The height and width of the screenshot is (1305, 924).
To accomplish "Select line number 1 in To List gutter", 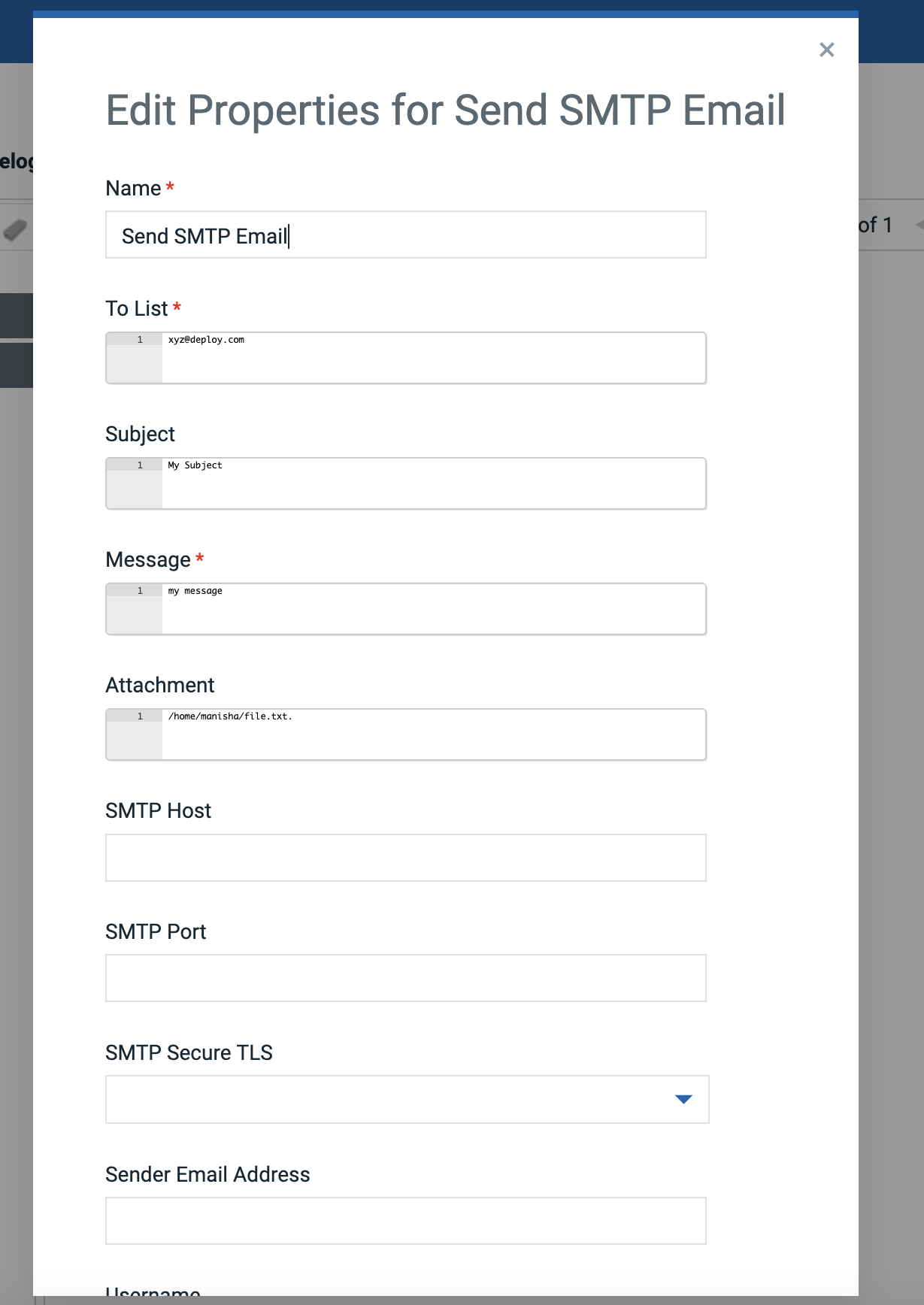I will (x=140, y=340).
